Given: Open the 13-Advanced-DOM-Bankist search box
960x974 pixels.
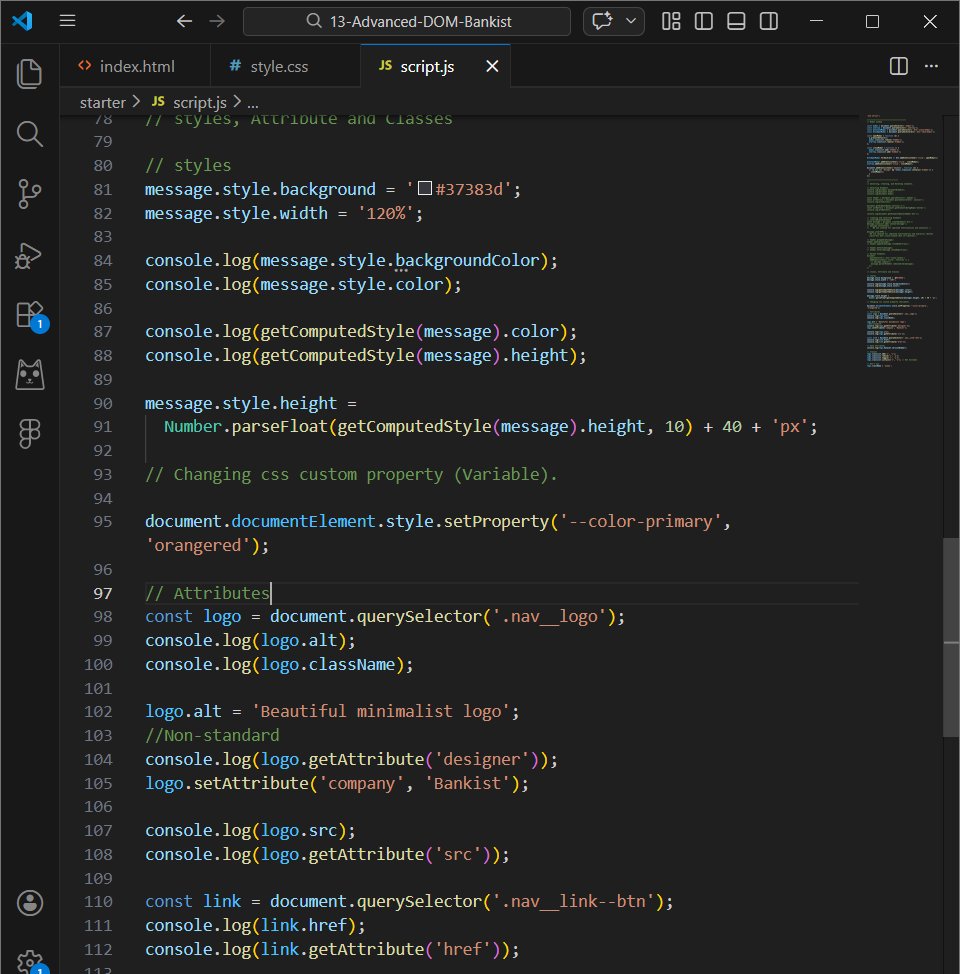Looking at the screenshot, I should pos(406,20).
